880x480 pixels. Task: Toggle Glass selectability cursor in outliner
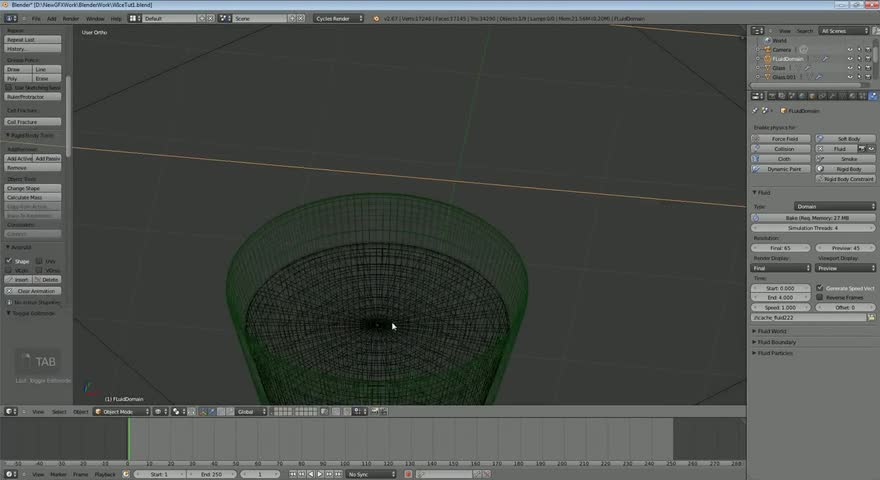pyautogui.click(x=859, y=68)
